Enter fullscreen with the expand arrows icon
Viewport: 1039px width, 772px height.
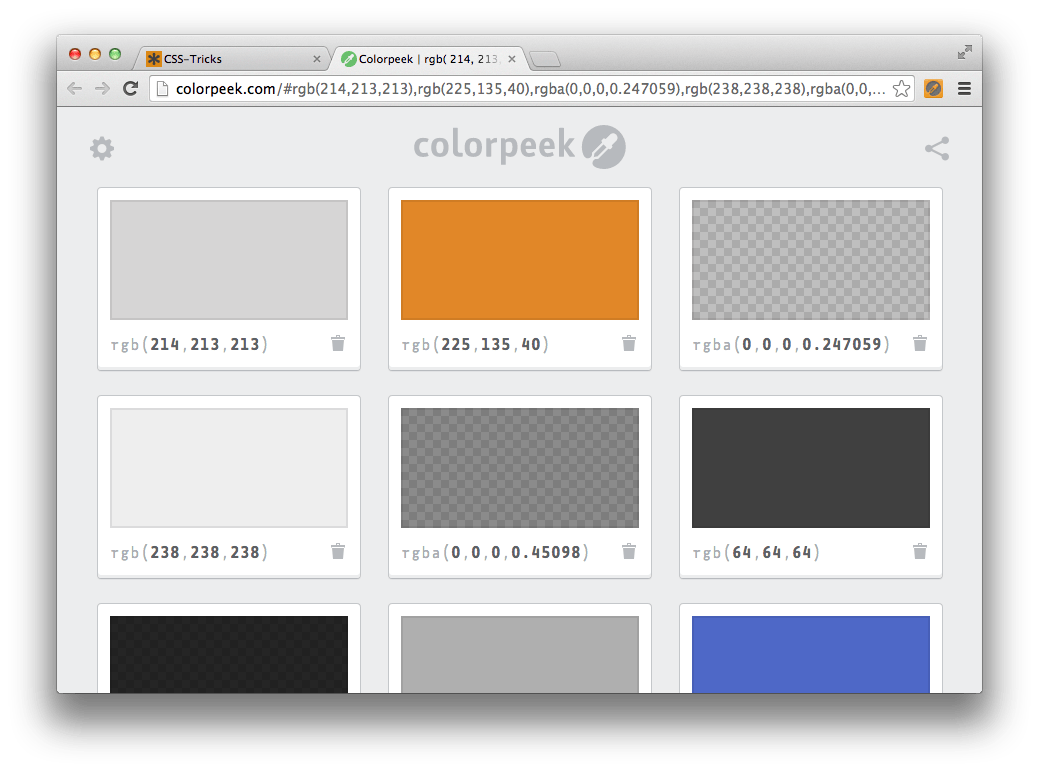click(965, 52)
